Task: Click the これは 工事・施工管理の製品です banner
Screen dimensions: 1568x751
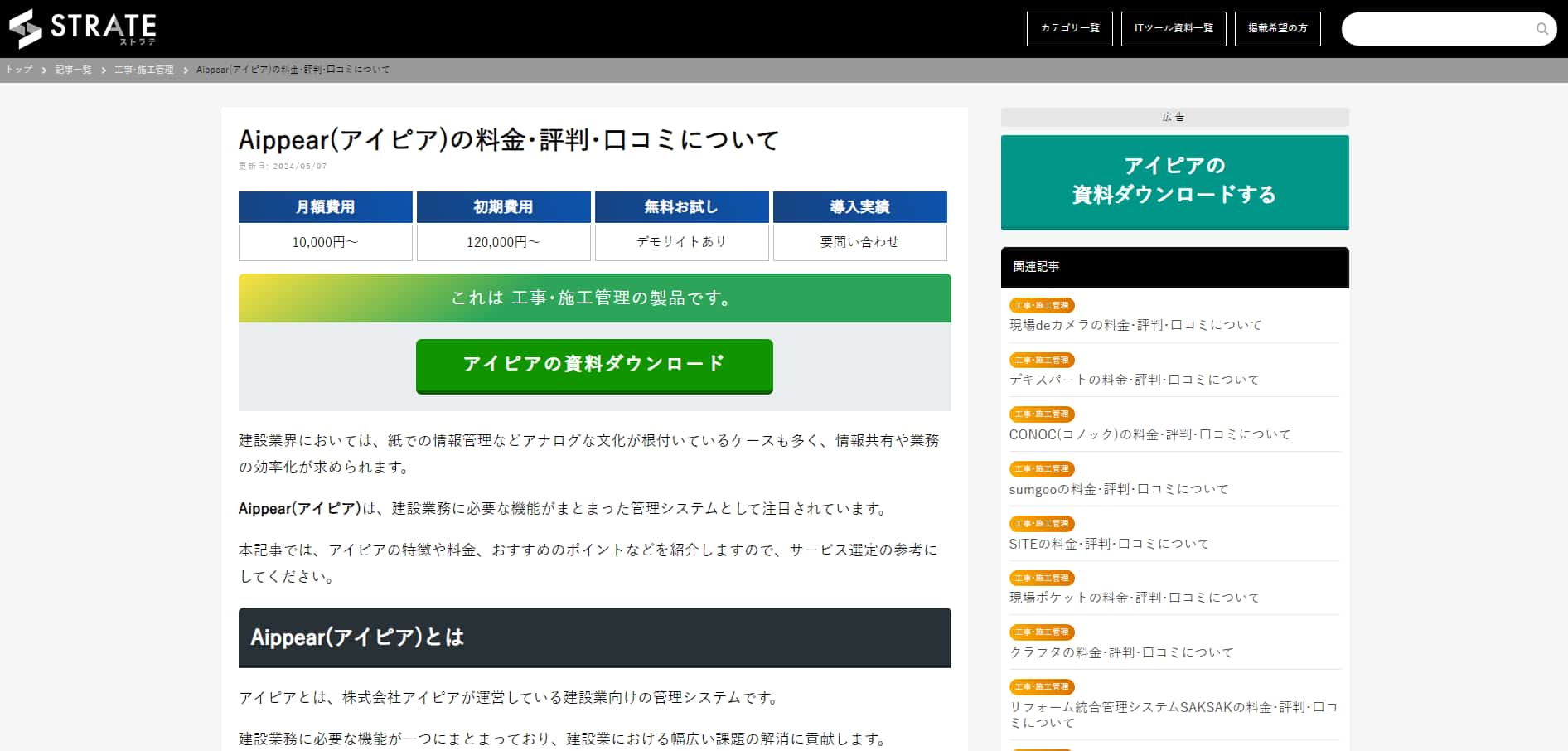Action: [594, 298]
